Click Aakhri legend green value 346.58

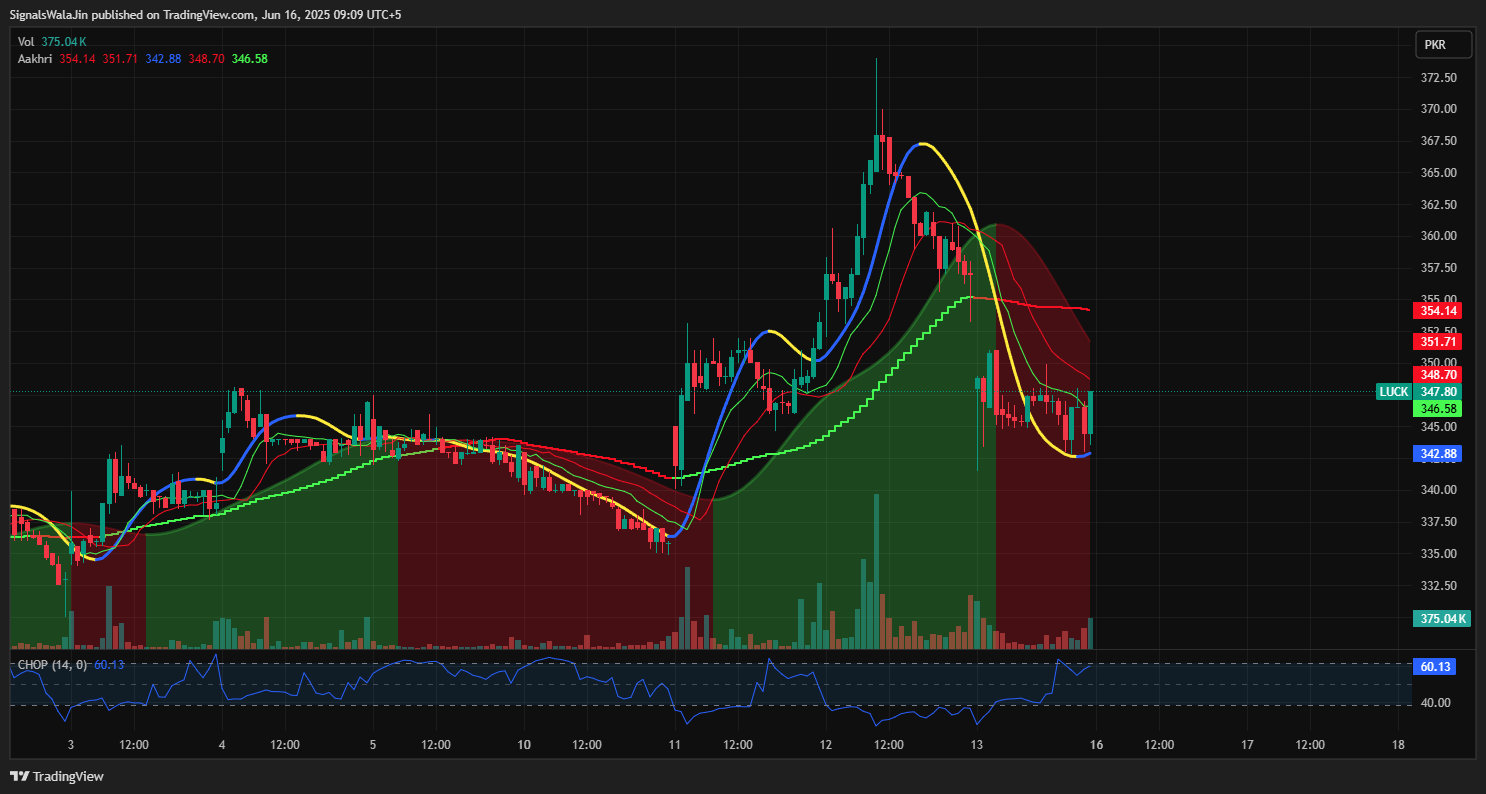tap(249, 59)
